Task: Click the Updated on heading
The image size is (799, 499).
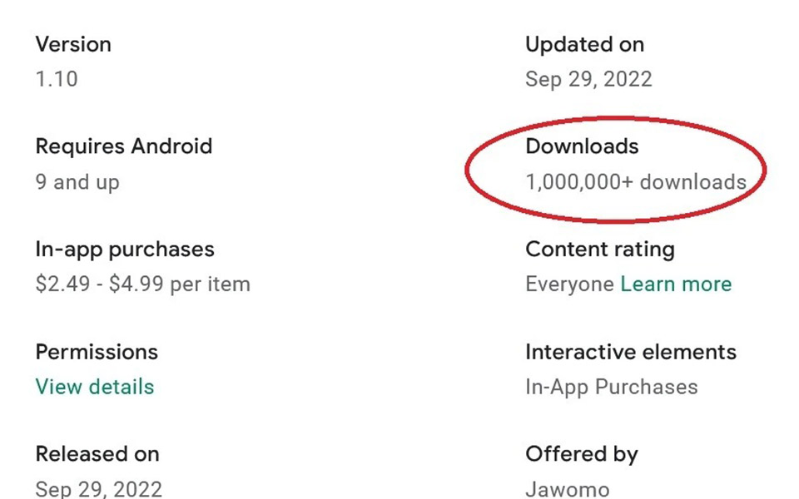Action: (x=584, y=45)
